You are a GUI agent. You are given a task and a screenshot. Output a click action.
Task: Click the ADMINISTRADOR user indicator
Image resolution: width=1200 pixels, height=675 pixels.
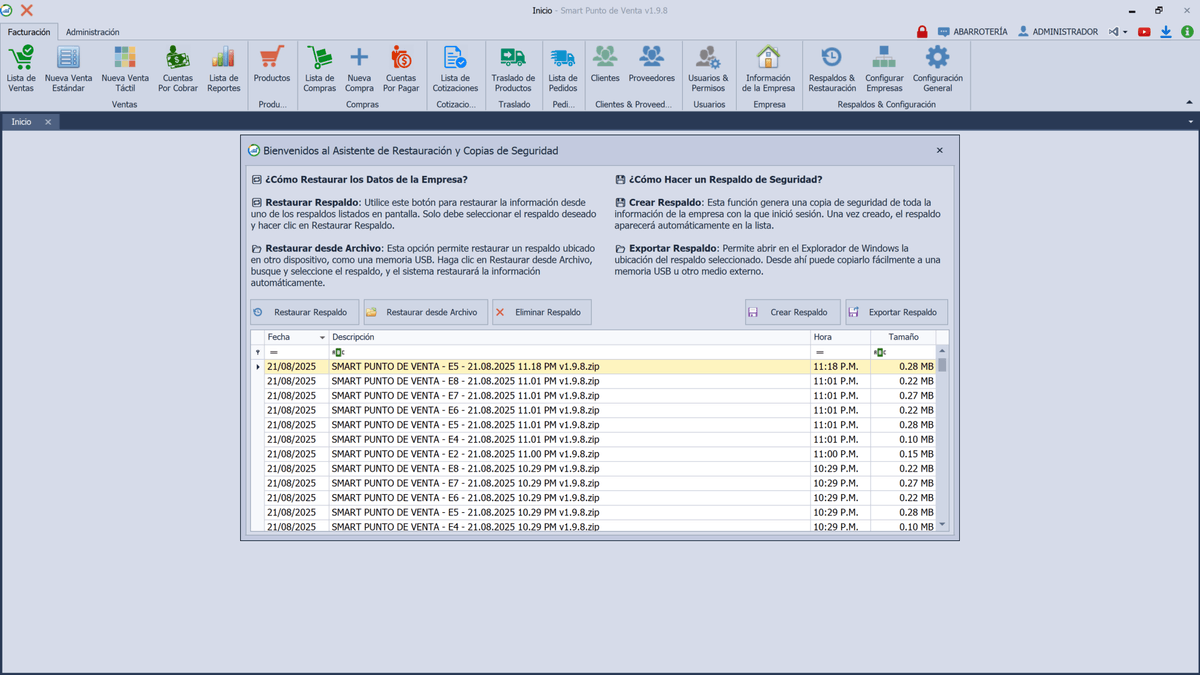[x=1058, y=32]
